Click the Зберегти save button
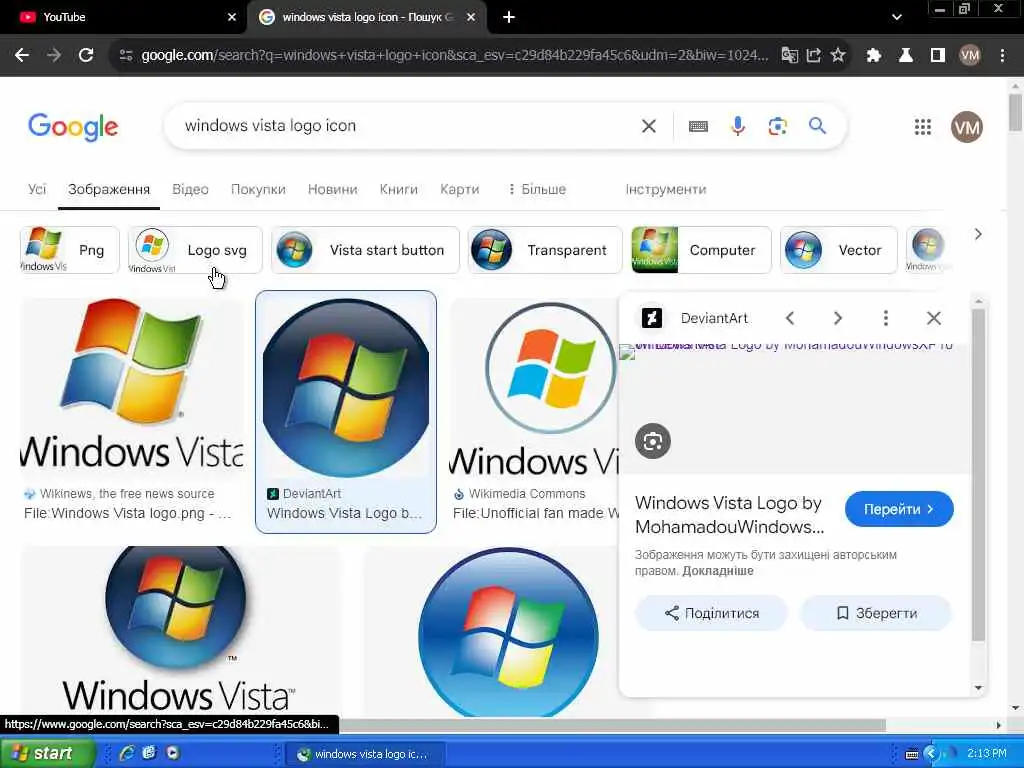The image size is (1024, 768). (876, 613)
